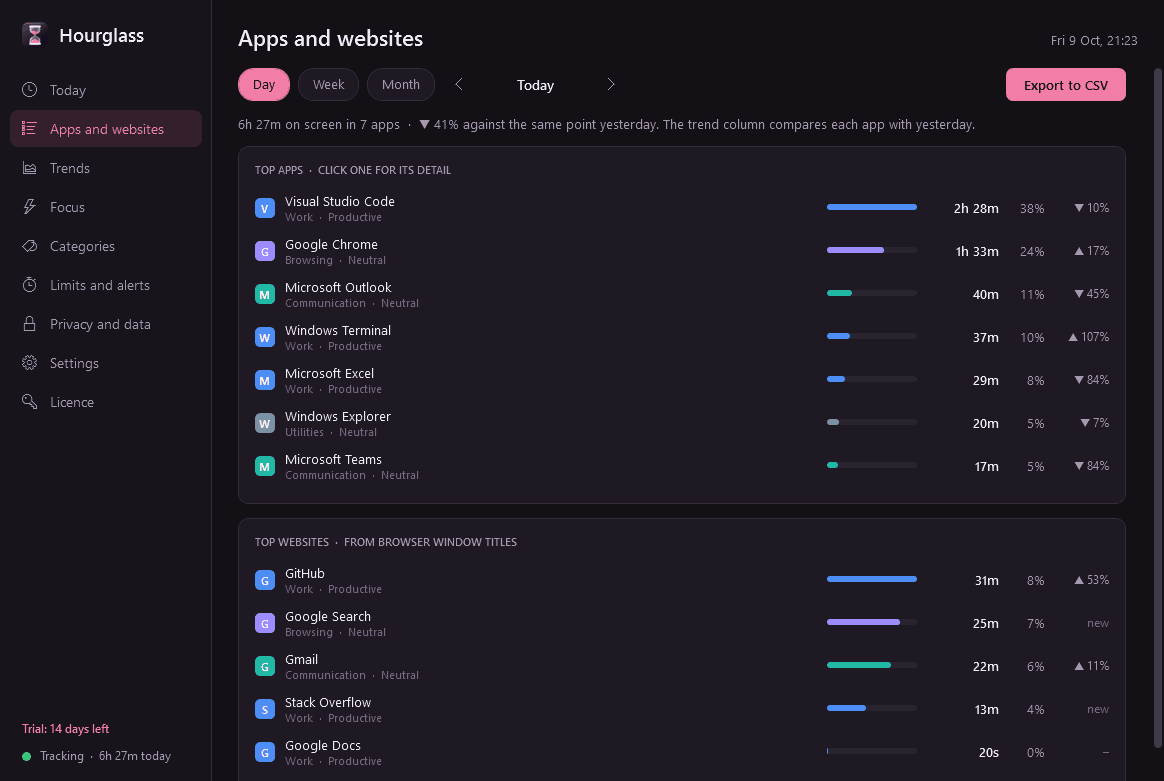1164x781 pixels.
Task: Click the gear icon beside Settings
Action: (30, 363)
